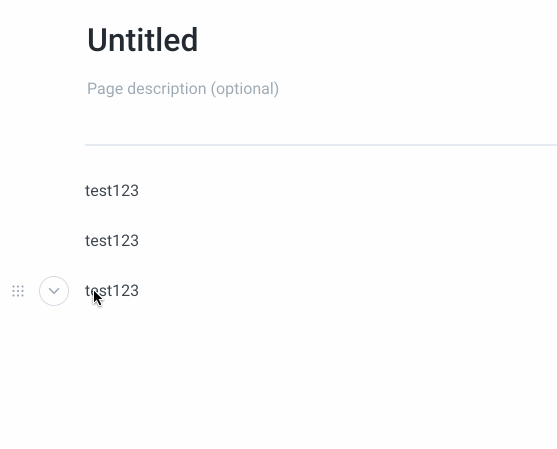The height and width of the screenshot is (449, 557).
Task: Place cursor on "123" in first test123 line
Action: point(125,191)
